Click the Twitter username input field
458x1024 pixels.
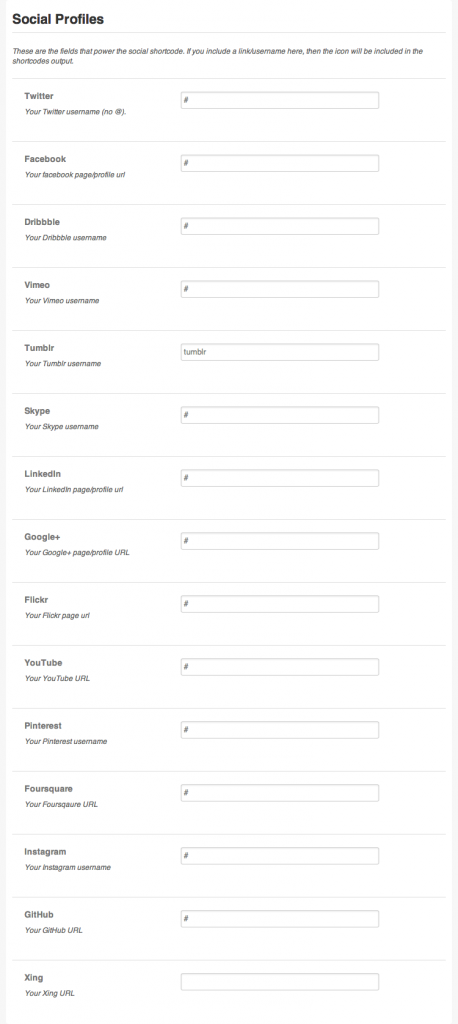tap(280, 100)
